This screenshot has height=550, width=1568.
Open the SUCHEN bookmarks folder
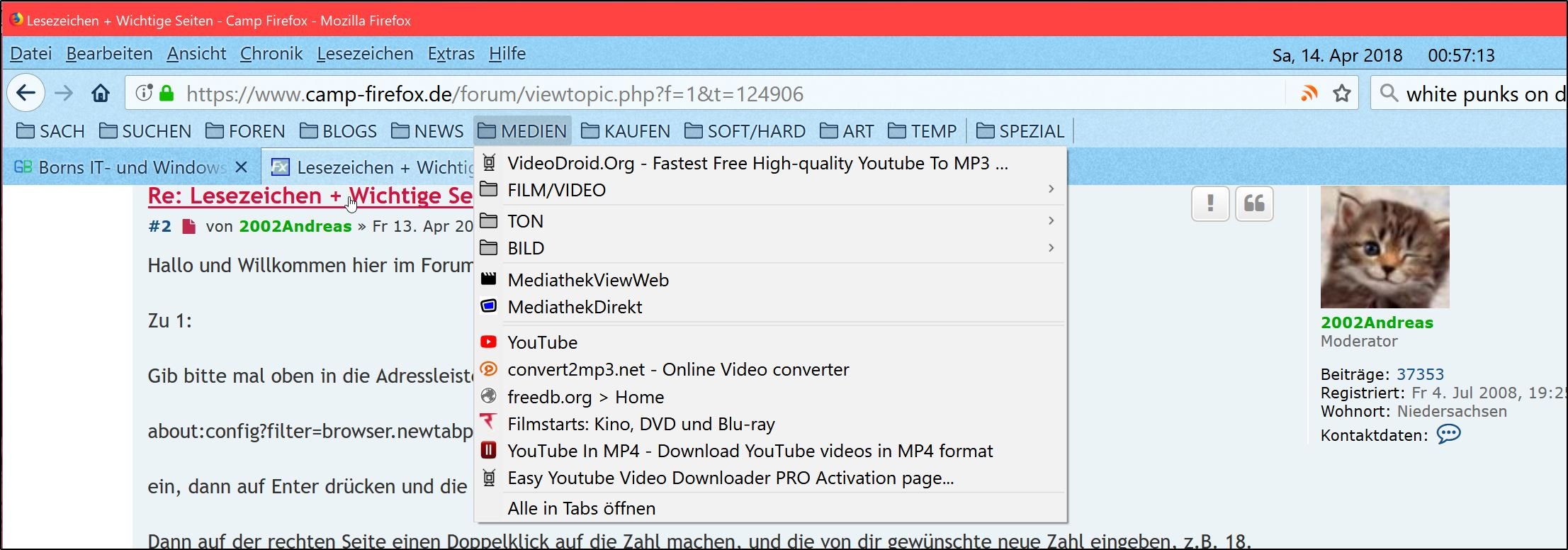click(145, 131)
